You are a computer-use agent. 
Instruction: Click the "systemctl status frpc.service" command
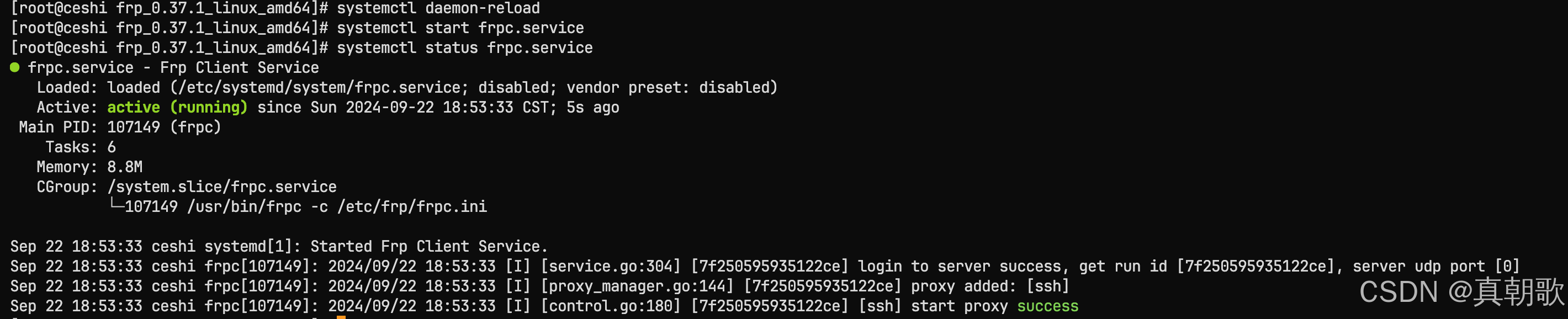[464, 48]
